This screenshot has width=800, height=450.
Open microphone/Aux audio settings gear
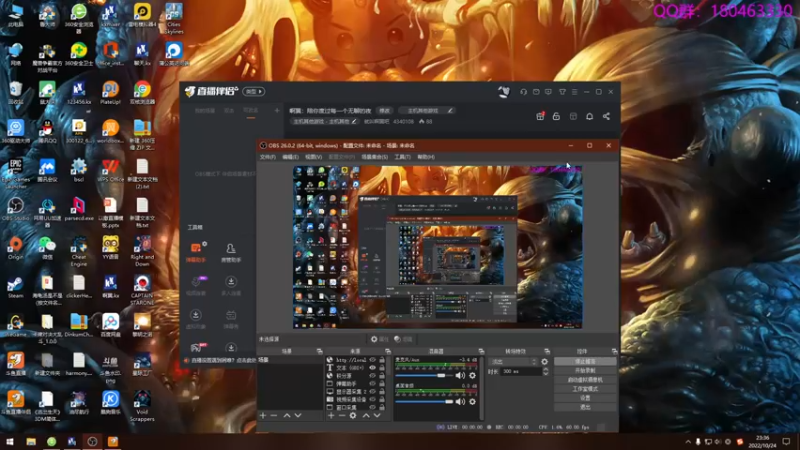tap(472, 376)
